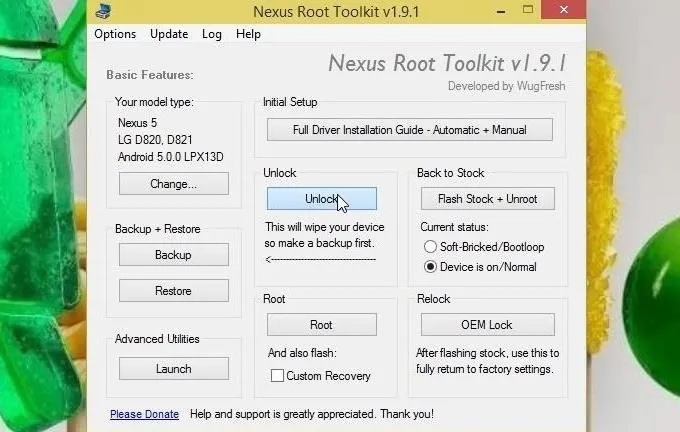
Task: Click the 'Nexus 5' model text
Action: (x=137, y=123)
